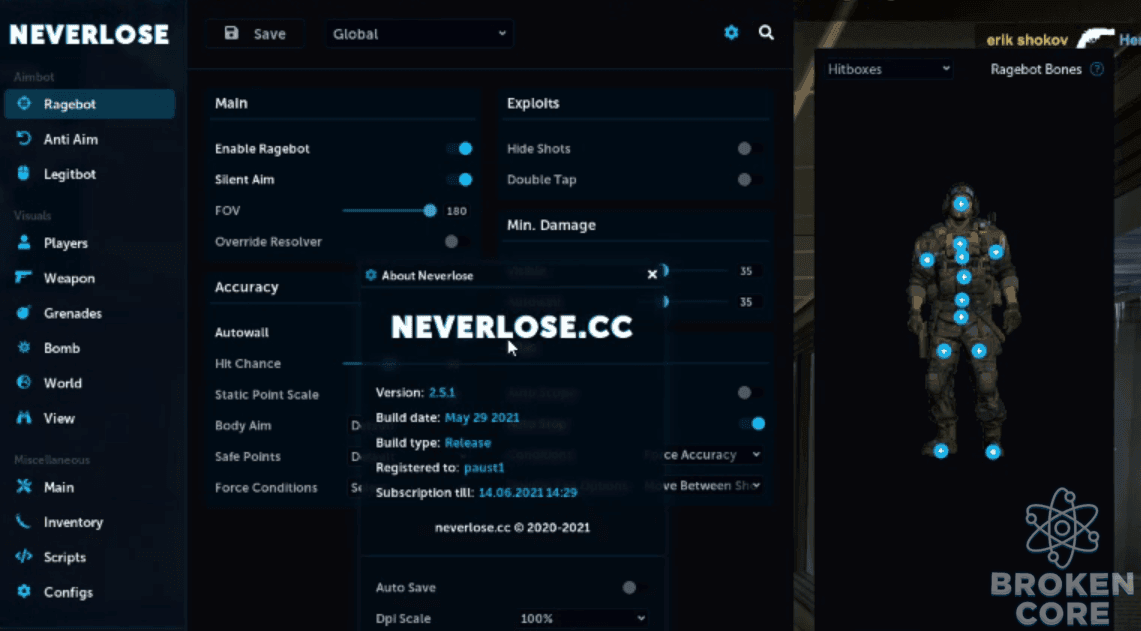This screenshot has width=1141, height=631.
Task: Open the Scripts code icon
Action: (x=24, y=556)
